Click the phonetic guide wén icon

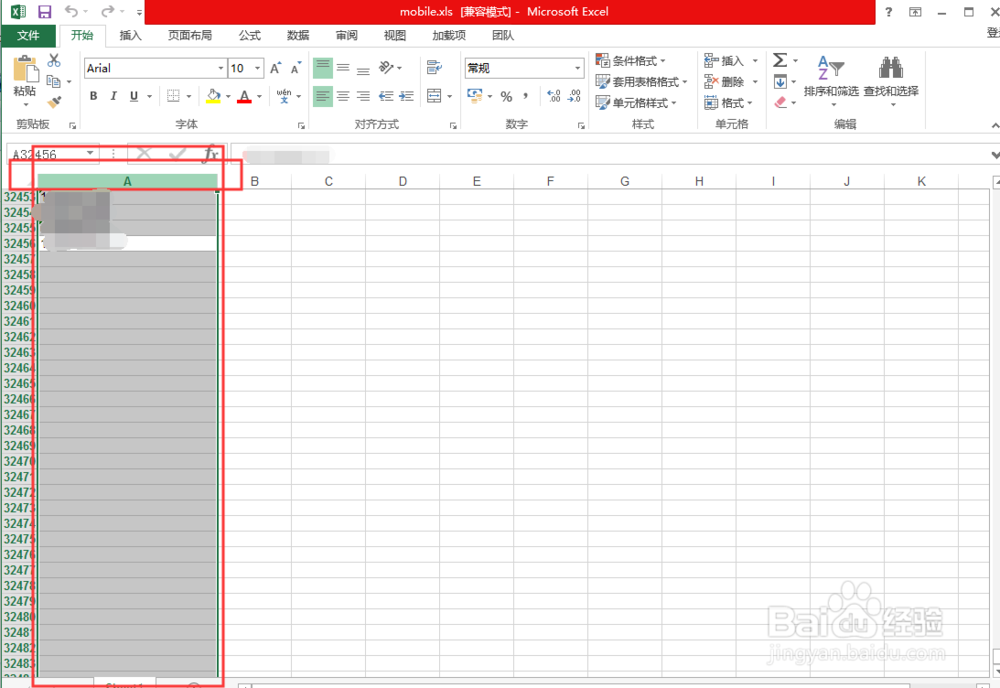point(284,96)
